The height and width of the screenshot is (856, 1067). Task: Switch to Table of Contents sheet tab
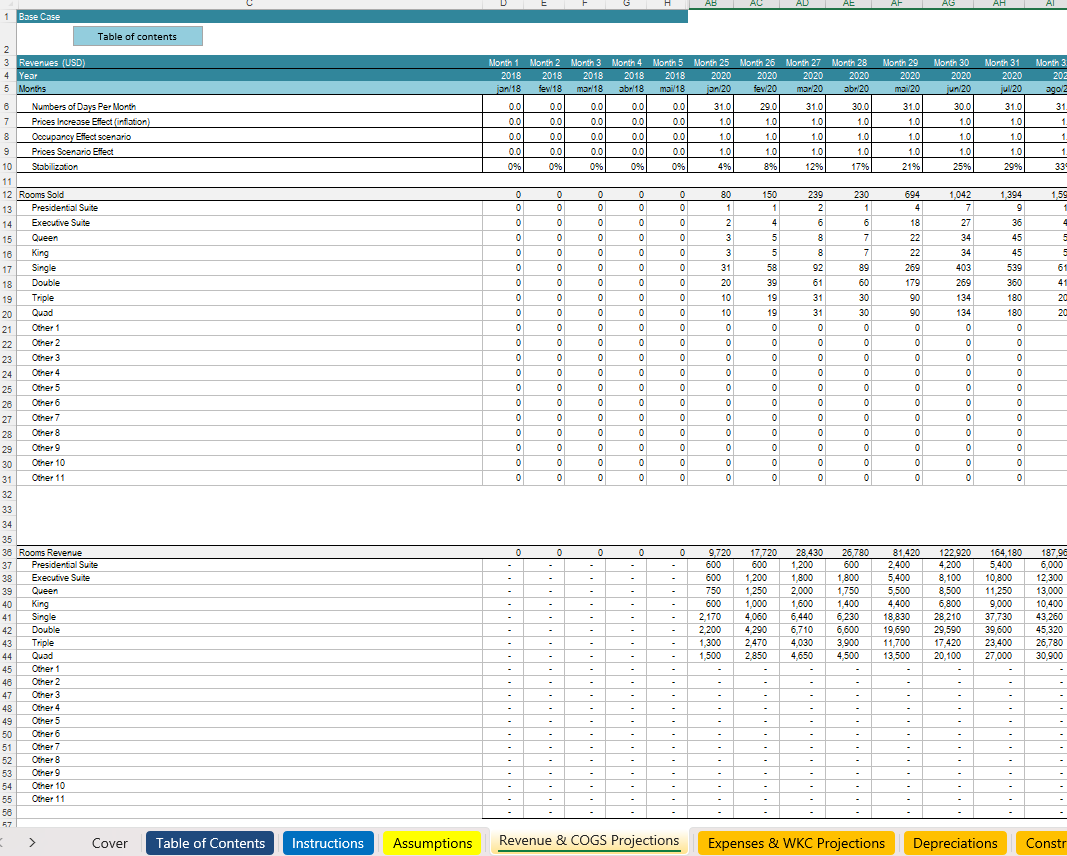tap(210, 843)
